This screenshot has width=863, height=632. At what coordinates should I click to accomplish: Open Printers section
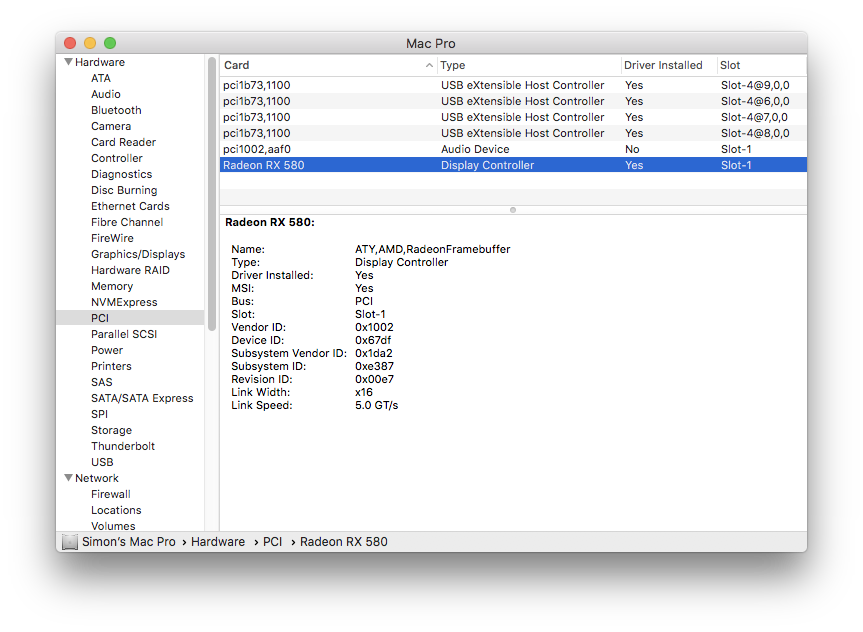click(111, 366)
